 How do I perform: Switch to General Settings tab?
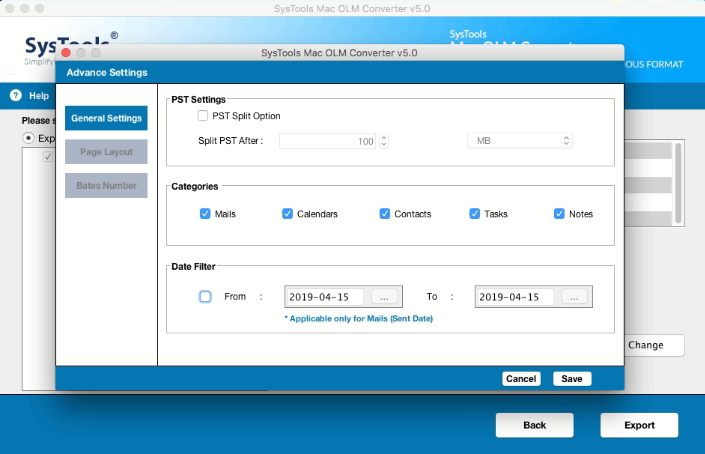pos(106,118)
